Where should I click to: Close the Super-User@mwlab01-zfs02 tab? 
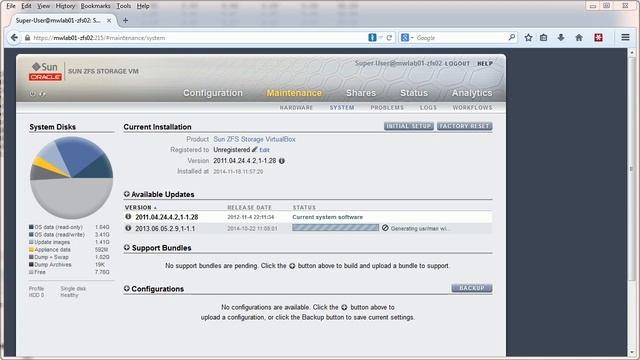pos(109,20)
